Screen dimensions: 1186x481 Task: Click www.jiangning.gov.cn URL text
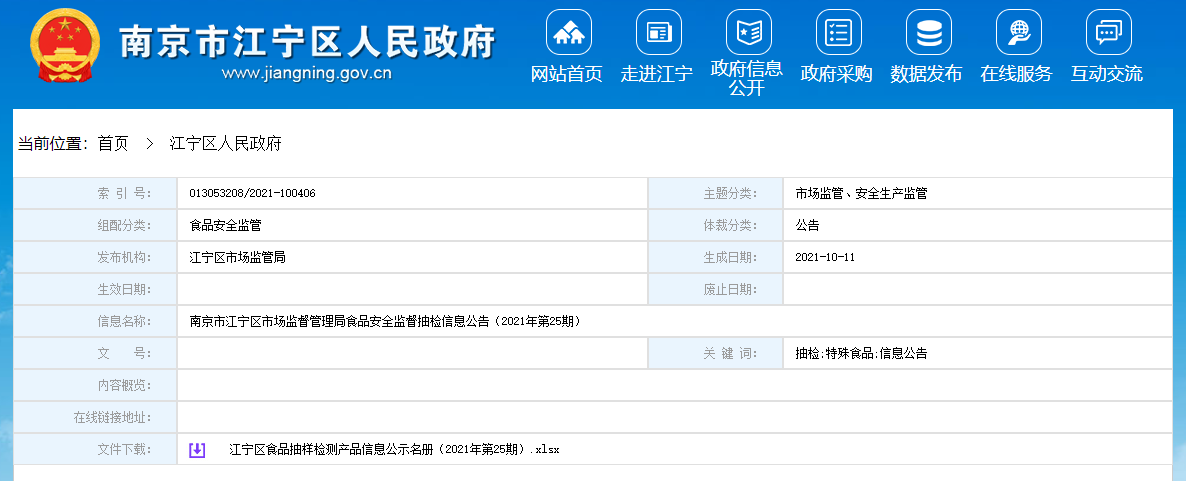[307, 74]
